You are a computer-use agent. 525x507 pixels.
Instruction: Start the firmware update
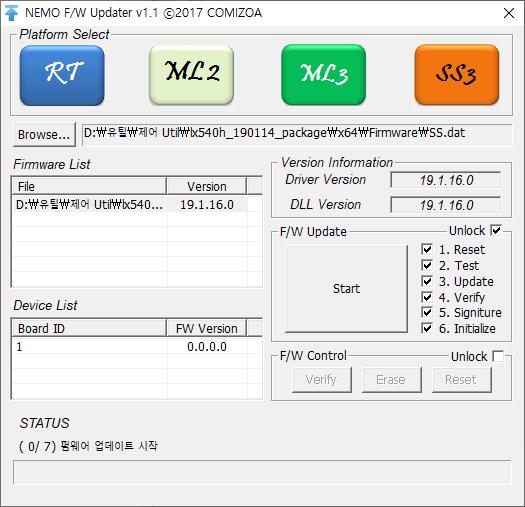pyautogui.click(x=346, y=289)
